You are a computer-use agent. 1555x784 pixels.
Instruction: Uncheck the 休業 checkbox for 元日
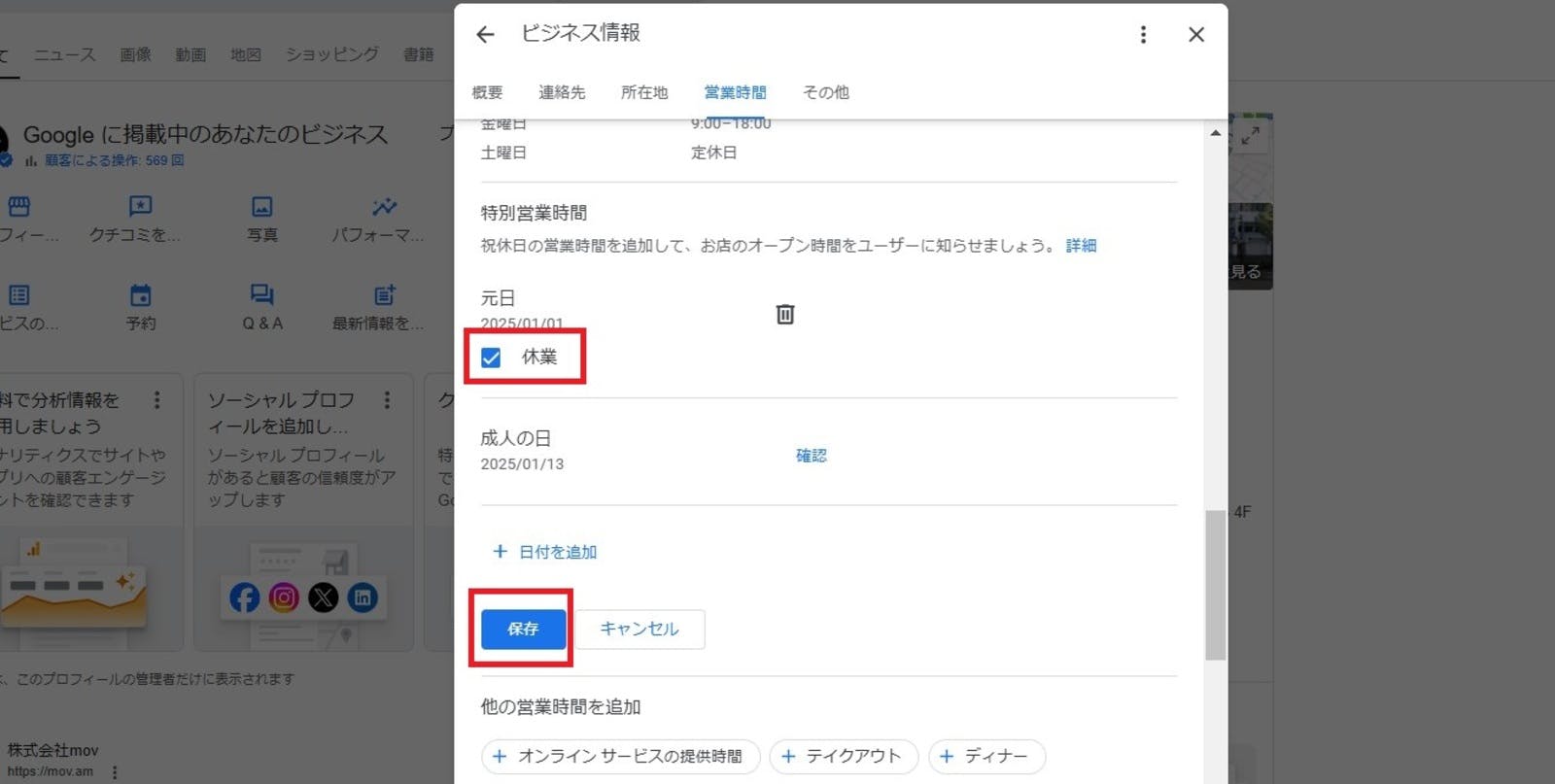coord(491,358)
